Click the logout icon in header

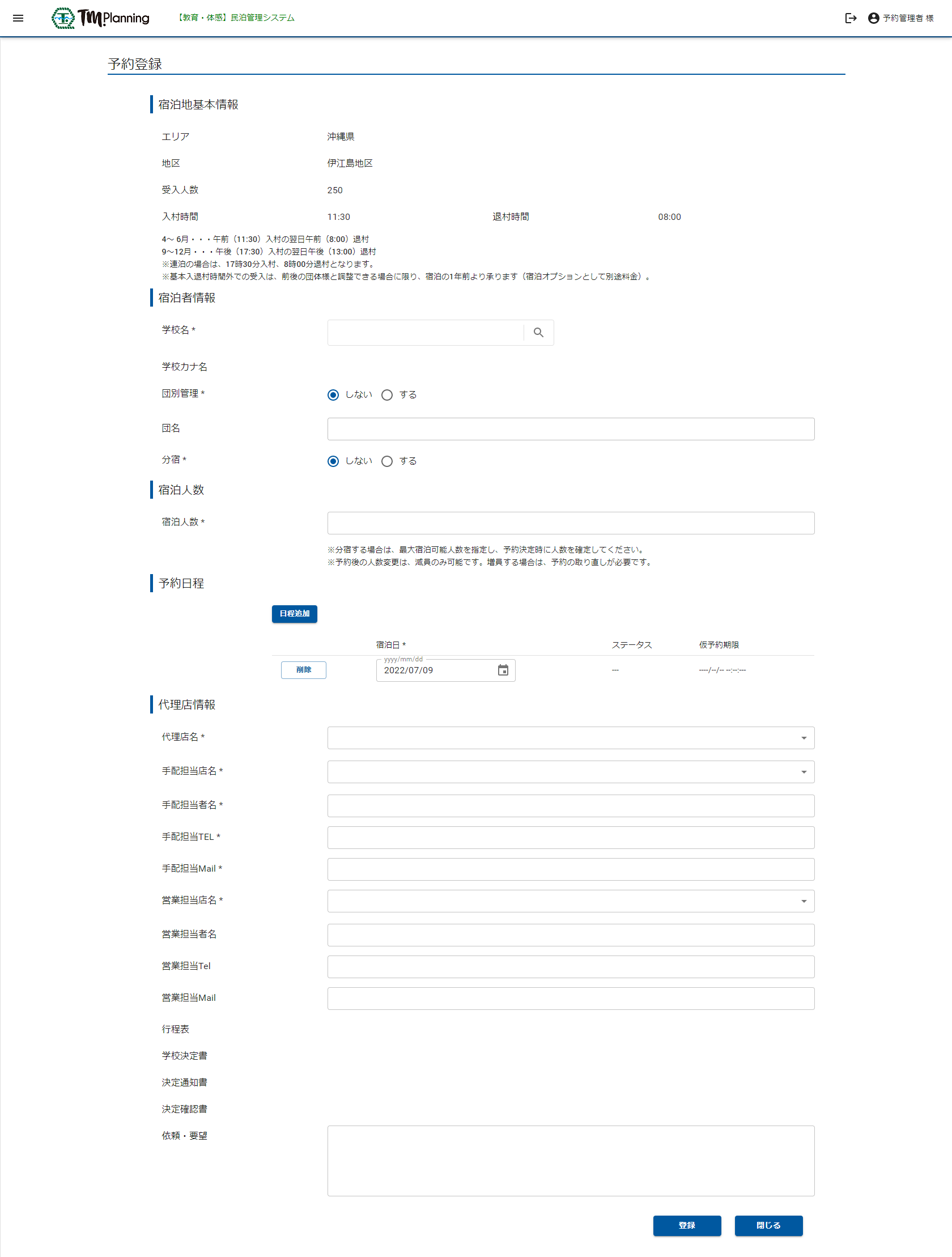coord(850,18)
